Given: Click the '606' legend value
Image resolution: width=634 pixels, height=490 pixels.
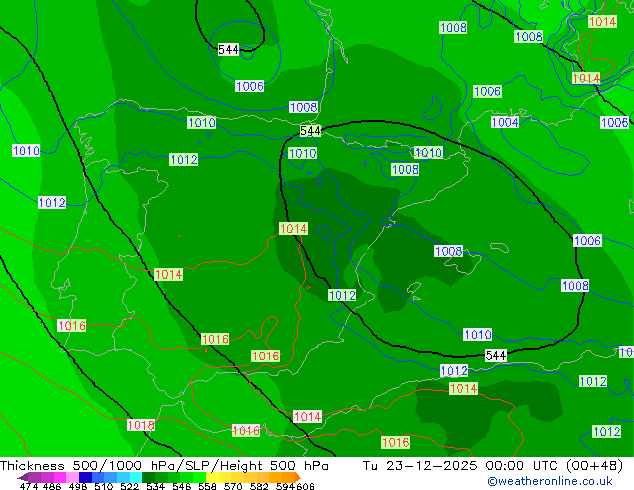Looking at the screenshot, I should pyautogui.click(x=305, y=486).
